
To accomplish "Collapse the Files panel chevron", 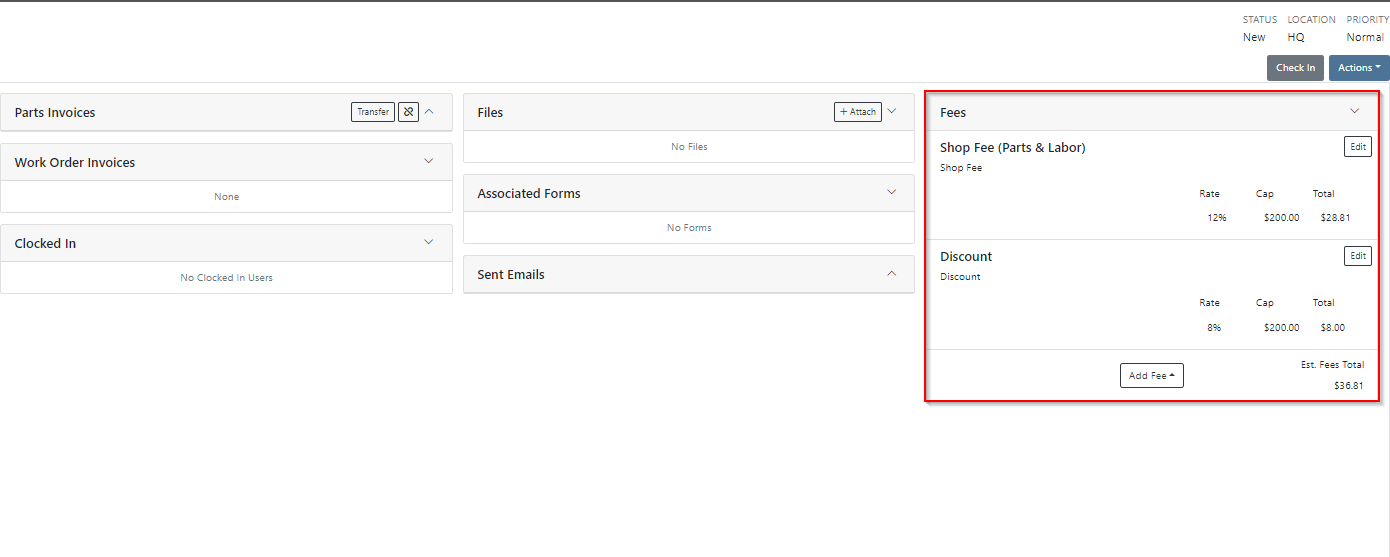I will click(892, 111).
